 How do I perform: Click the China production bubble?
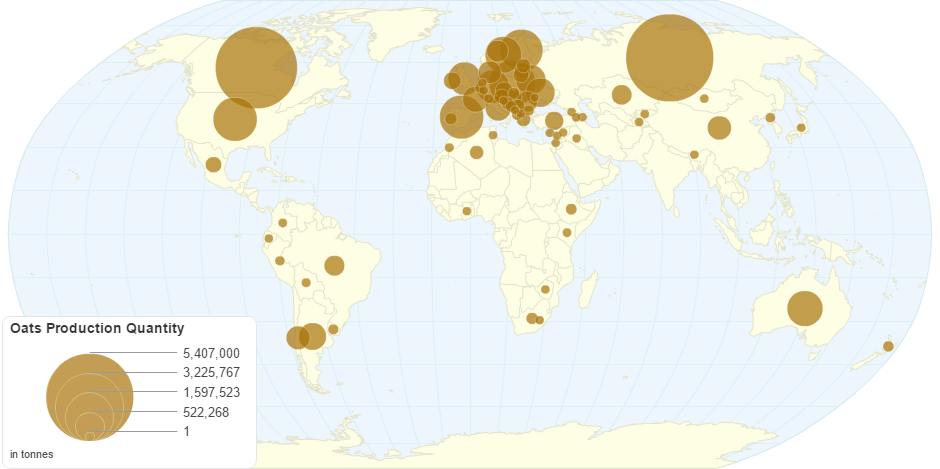click(x=719, y=127)
